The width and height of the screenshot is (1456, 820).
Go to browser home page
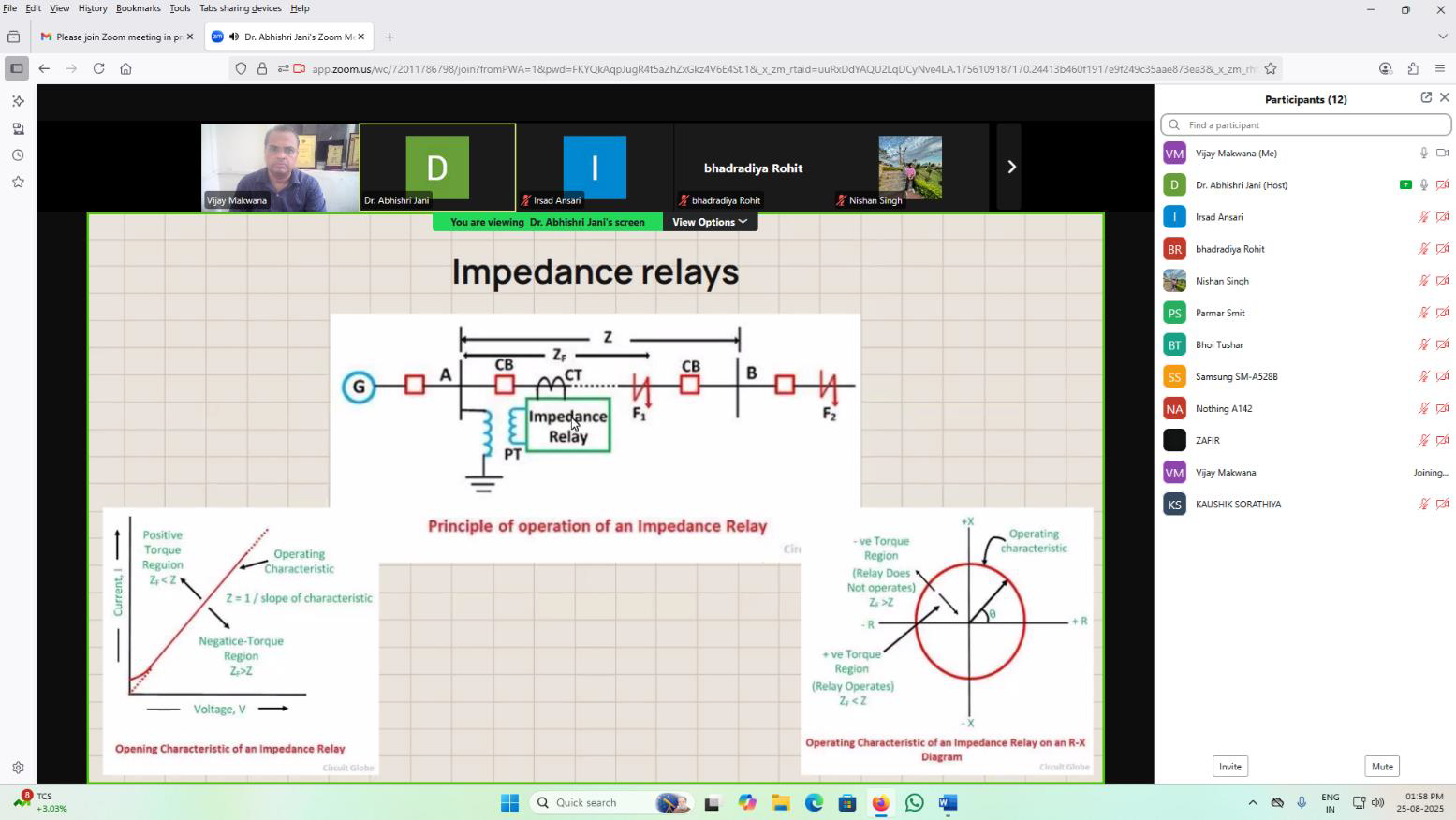[125, 68]
